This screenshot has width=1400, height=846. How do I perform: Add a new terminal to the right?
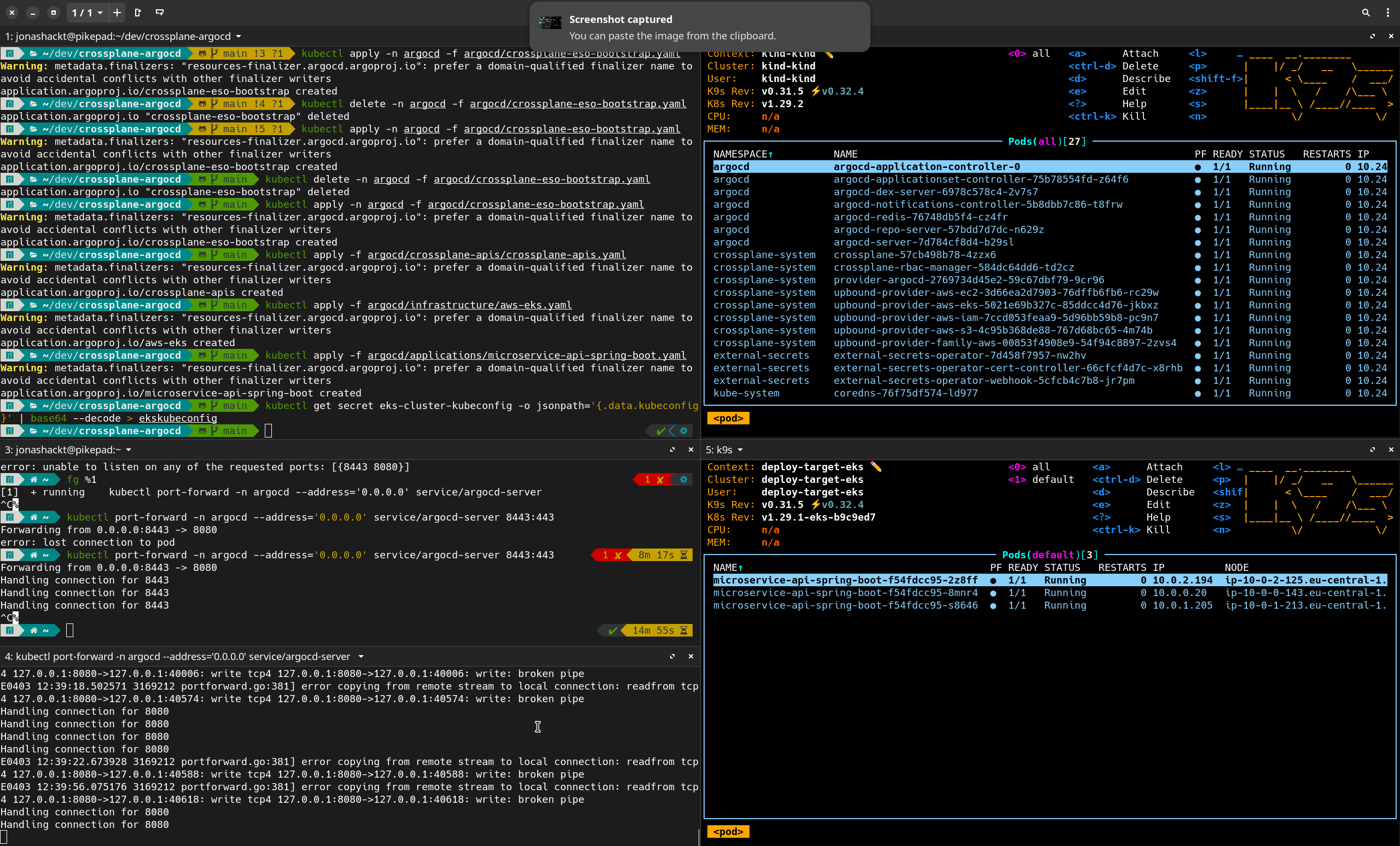tap(137, 13)
